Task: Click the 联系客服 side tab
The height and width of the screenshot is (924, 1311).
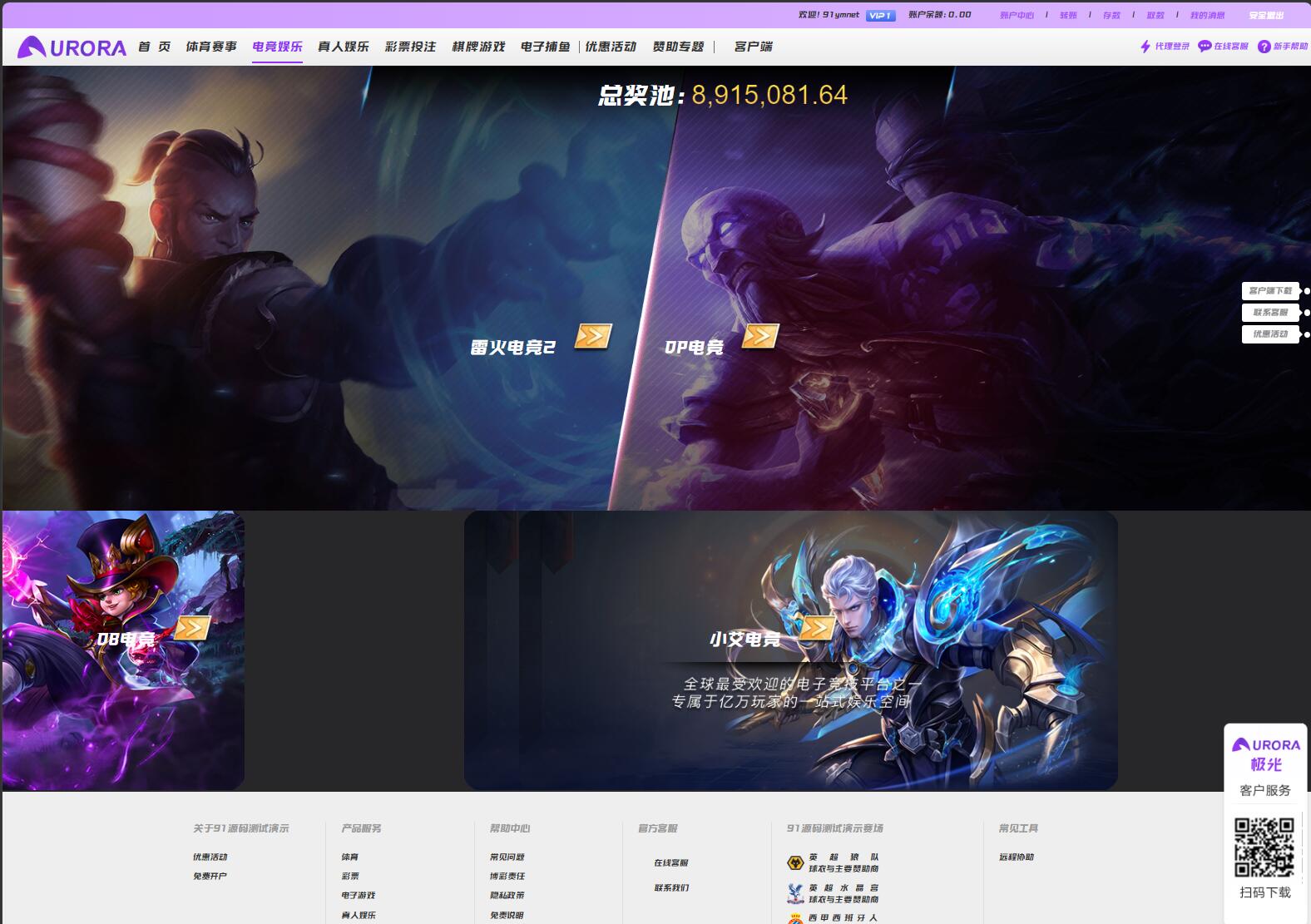Action: [x=1270, y=313]
